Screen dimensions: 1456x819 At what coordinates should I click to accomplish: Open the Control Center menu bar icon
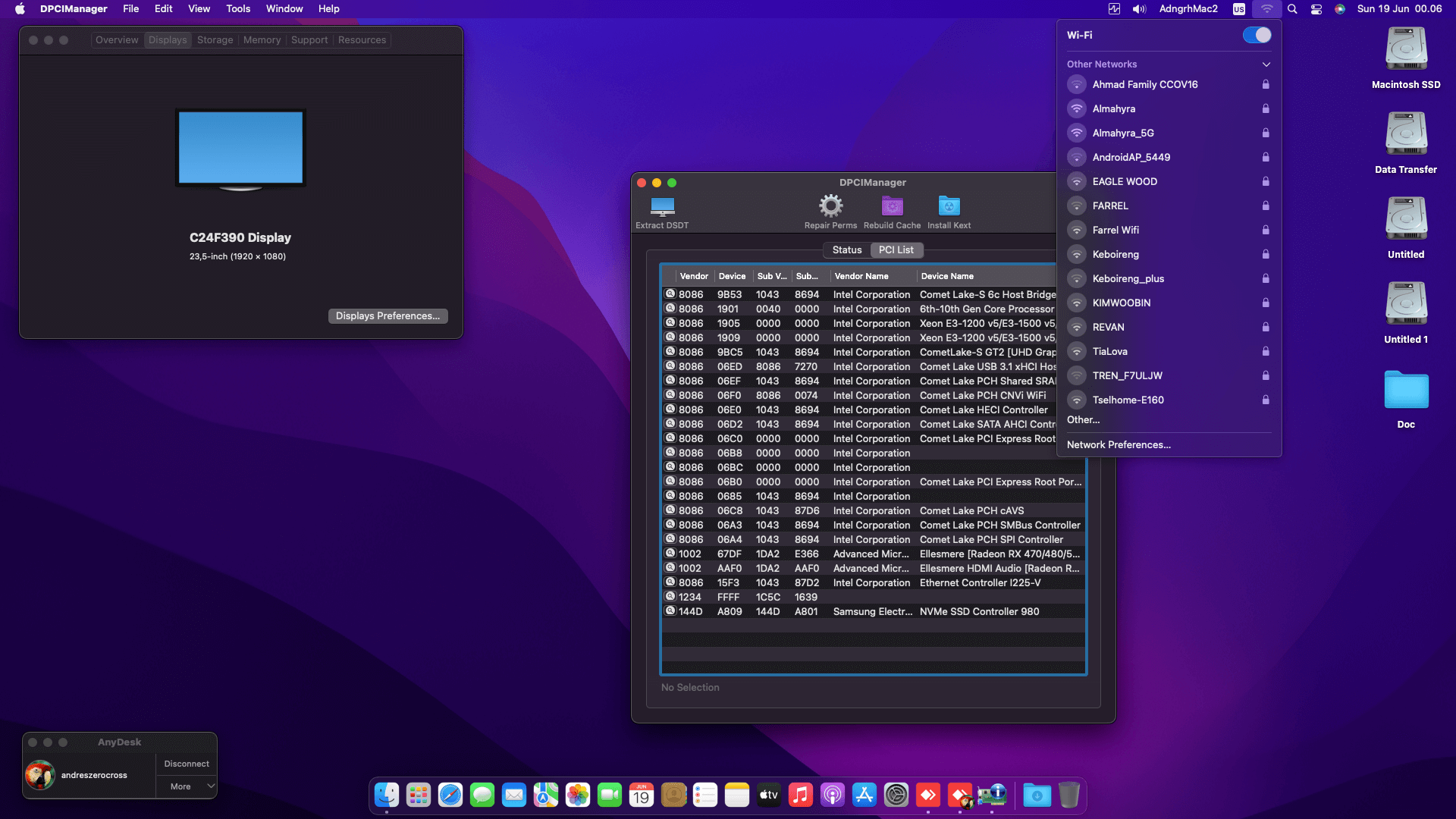[x=1316, y=9]
